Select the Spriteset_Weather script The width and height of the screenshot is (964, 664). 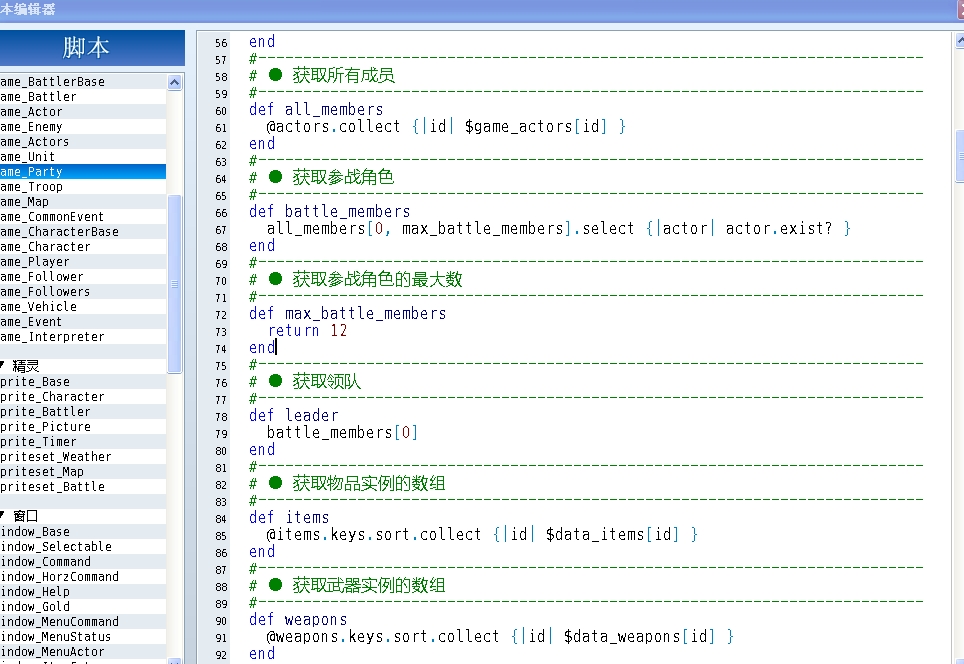[83, 457]
